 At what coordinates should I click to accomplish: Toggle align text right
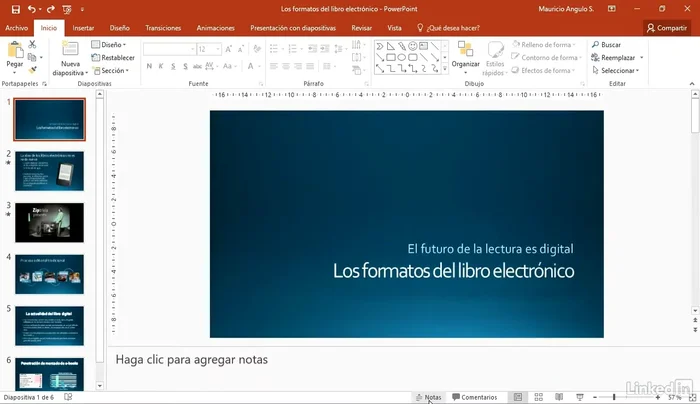[x=298, y=66]
